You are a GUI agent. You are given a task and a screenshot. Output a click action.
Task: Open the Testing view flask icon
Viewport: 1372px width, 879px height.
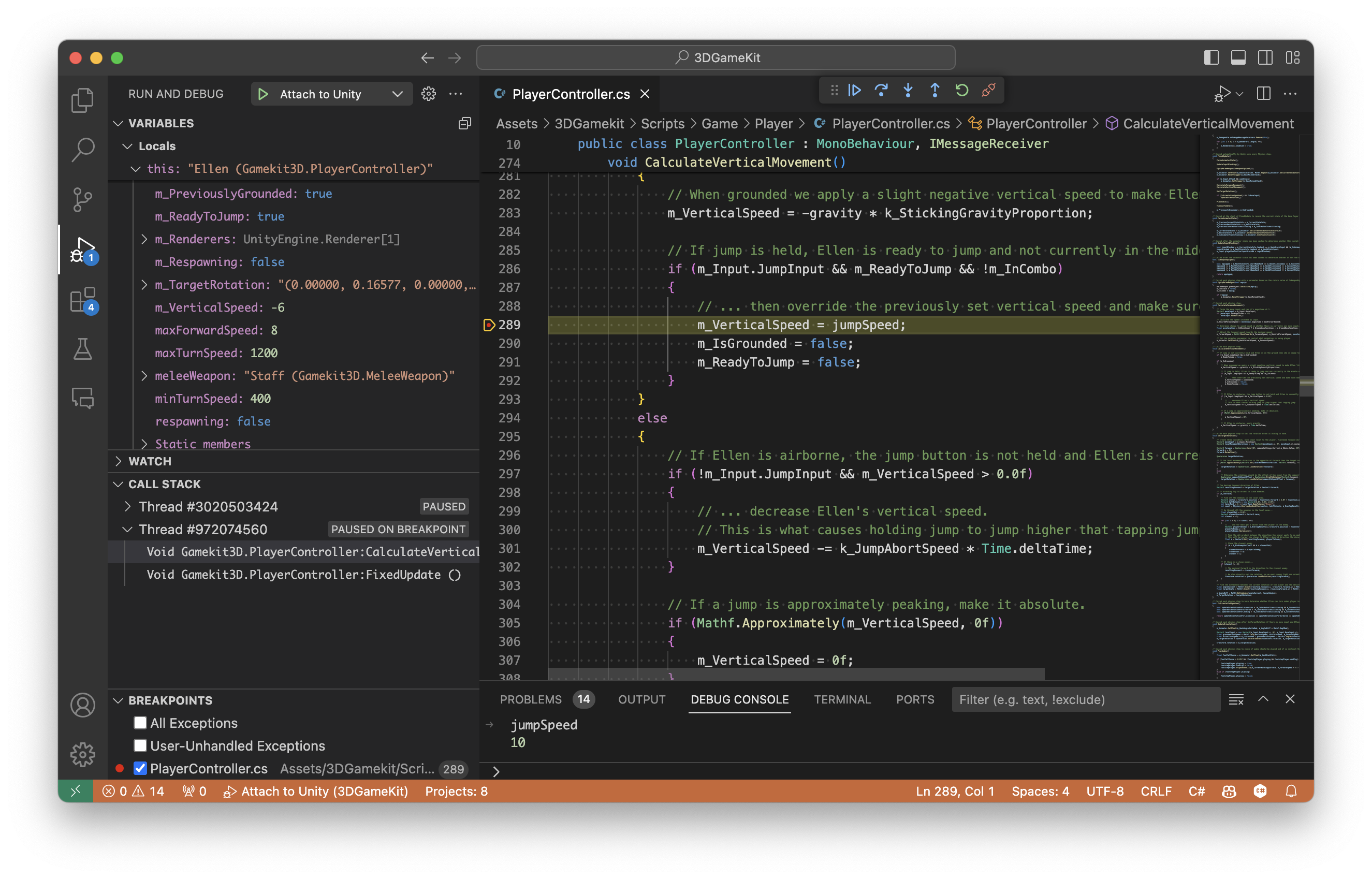coord(83,349)
